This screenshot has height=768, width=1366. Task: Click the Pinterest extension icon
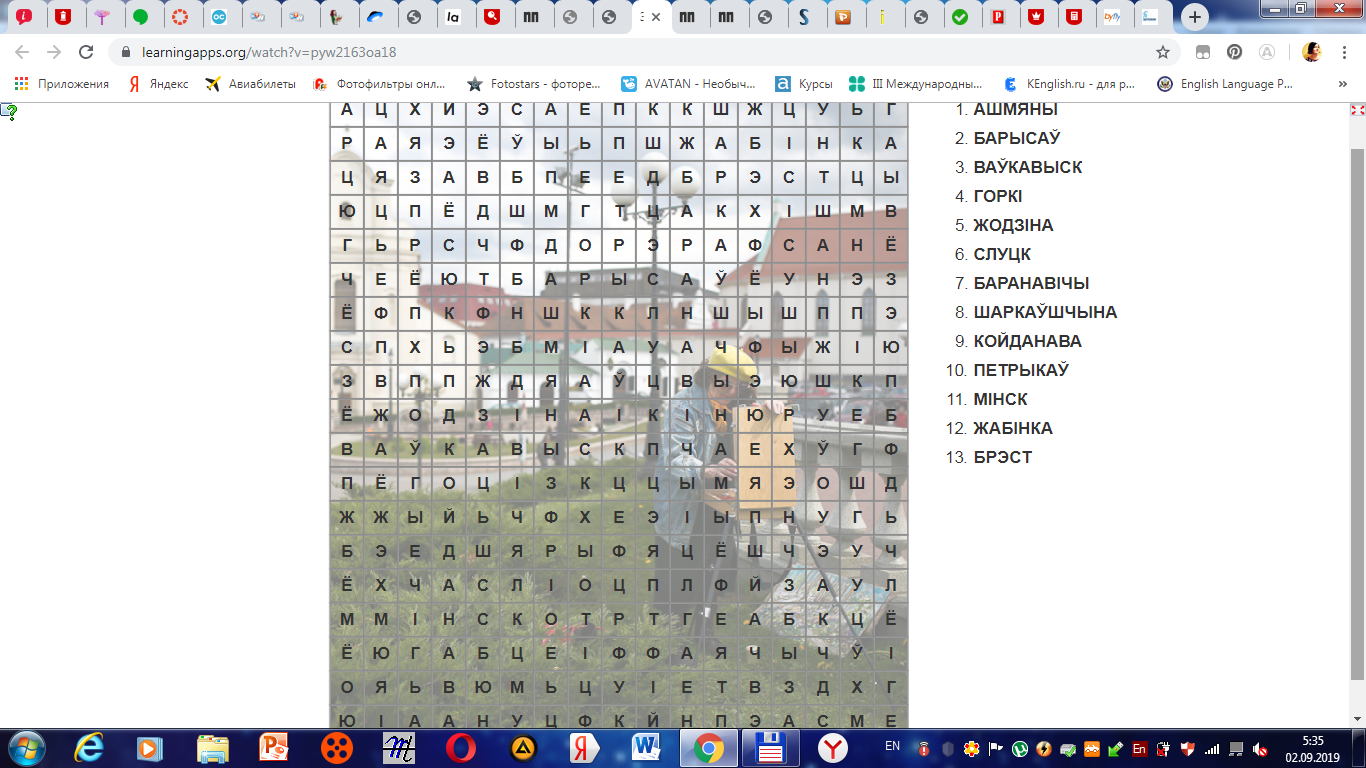pyautogui.click(x=1235, y=52)
